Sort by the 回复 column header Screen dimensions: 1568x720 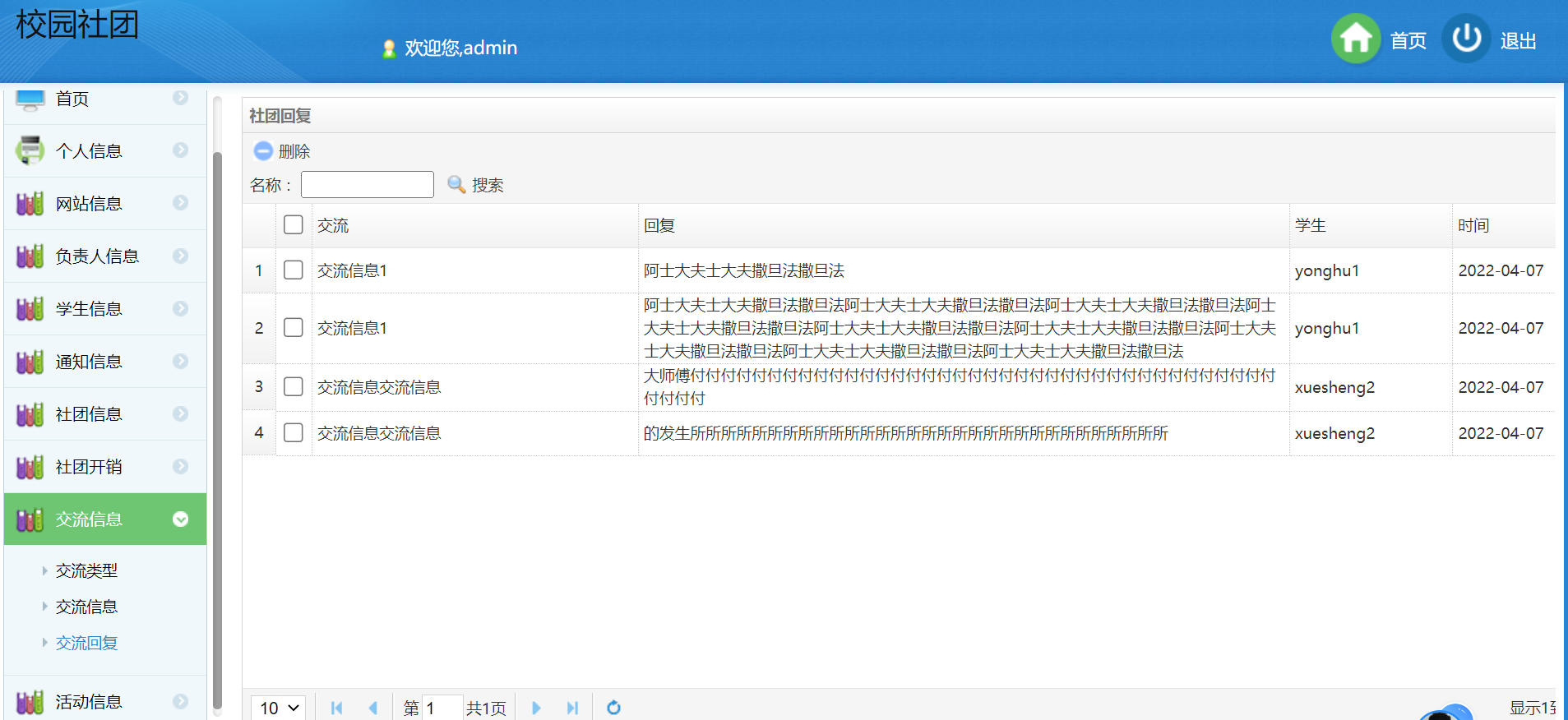[659, 225]
